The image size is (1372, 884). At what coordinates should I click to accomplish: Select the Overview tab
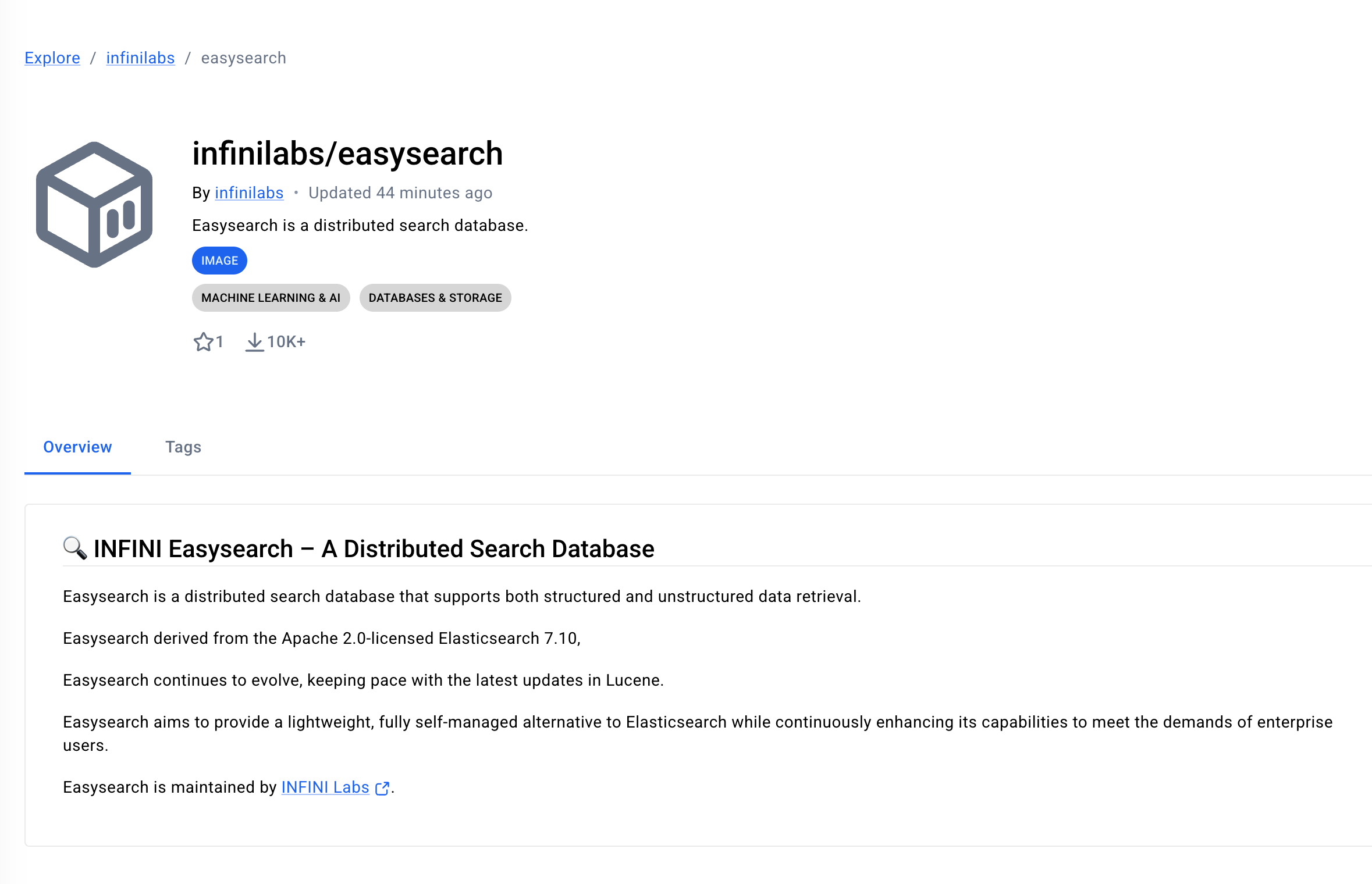tap(77, 447)
